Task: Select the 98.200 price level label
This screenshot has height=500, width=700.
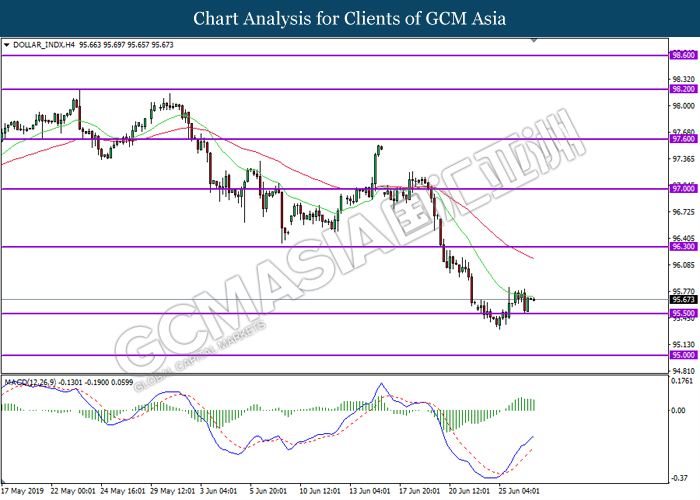Action: pyautogui.click(x=683, y=89)
